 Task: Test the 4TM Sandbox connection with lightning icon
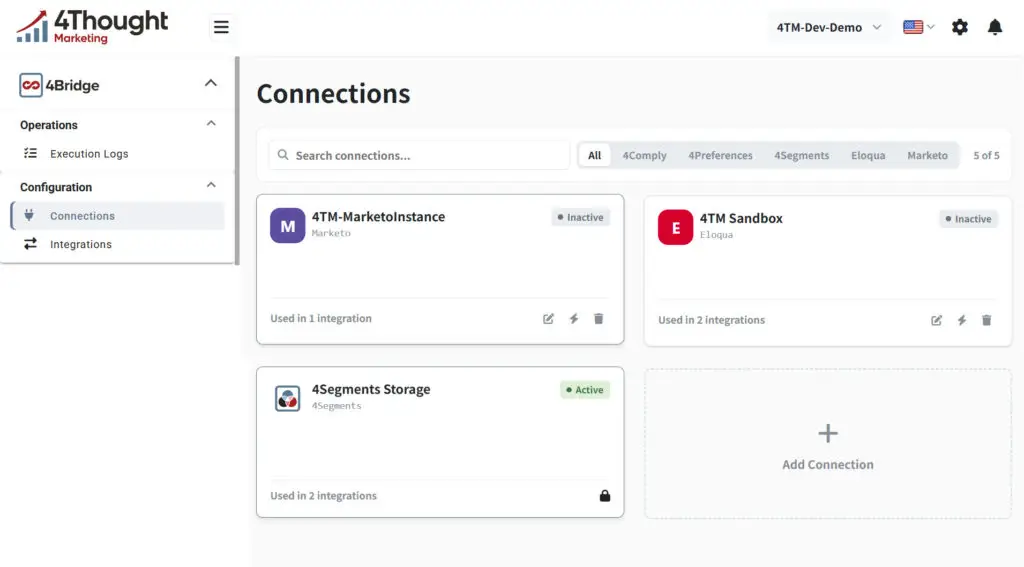point(961,320)
